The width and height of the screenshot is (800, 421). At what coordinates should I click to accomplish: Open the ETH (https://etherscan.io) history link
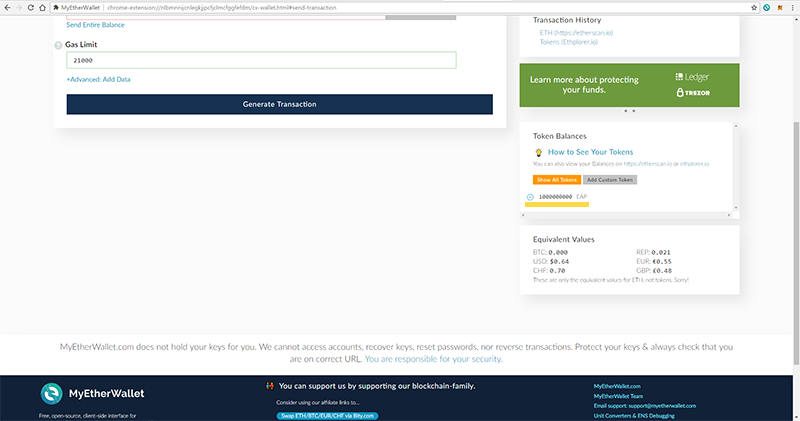pos(577,33)
